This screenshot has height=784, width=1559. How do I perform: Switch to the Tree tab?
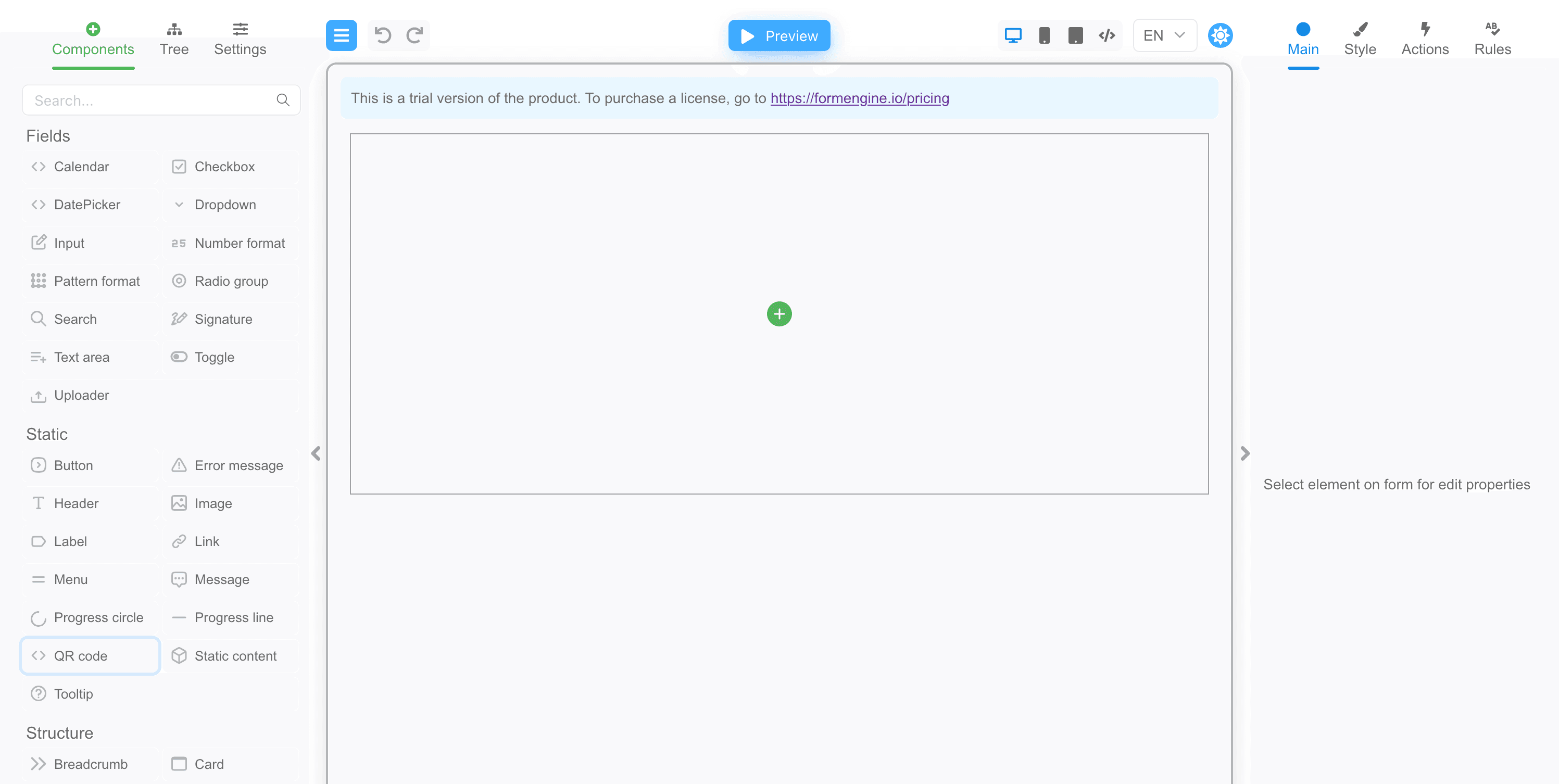pos(174,38)
